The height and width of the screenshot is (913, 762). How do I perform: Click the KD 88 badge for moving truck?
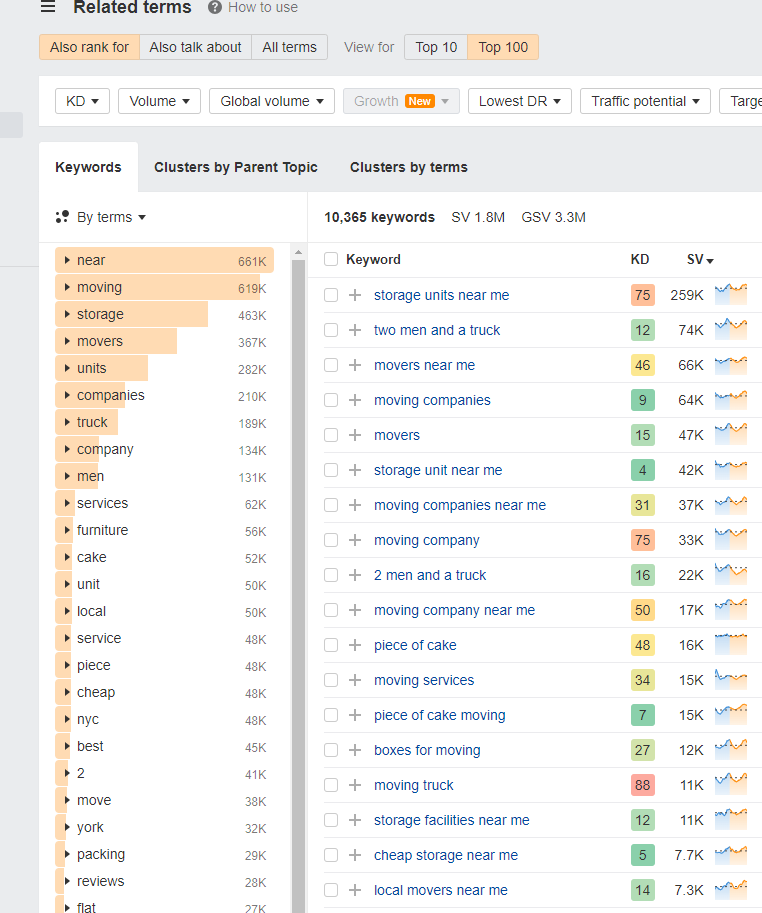[642, 785]
